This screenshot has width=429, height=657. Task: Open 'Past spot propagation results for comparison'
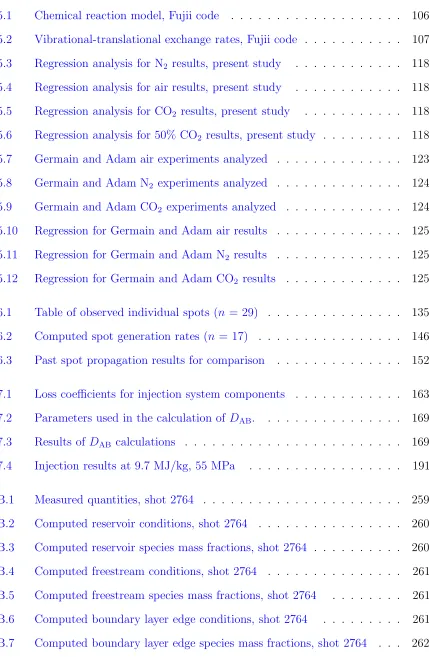[150, 360]
